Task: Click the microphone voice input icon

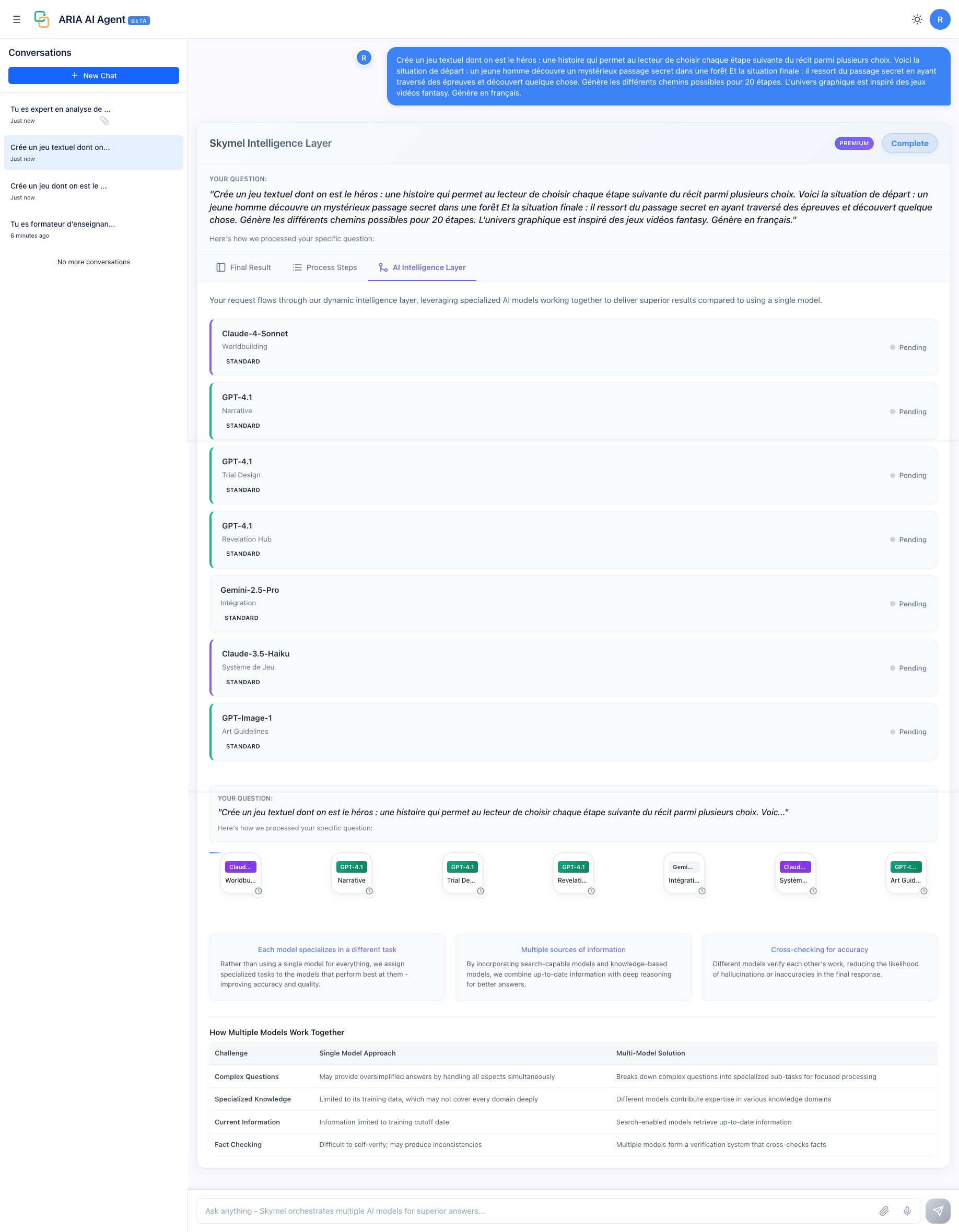Action: point(907,1211)
